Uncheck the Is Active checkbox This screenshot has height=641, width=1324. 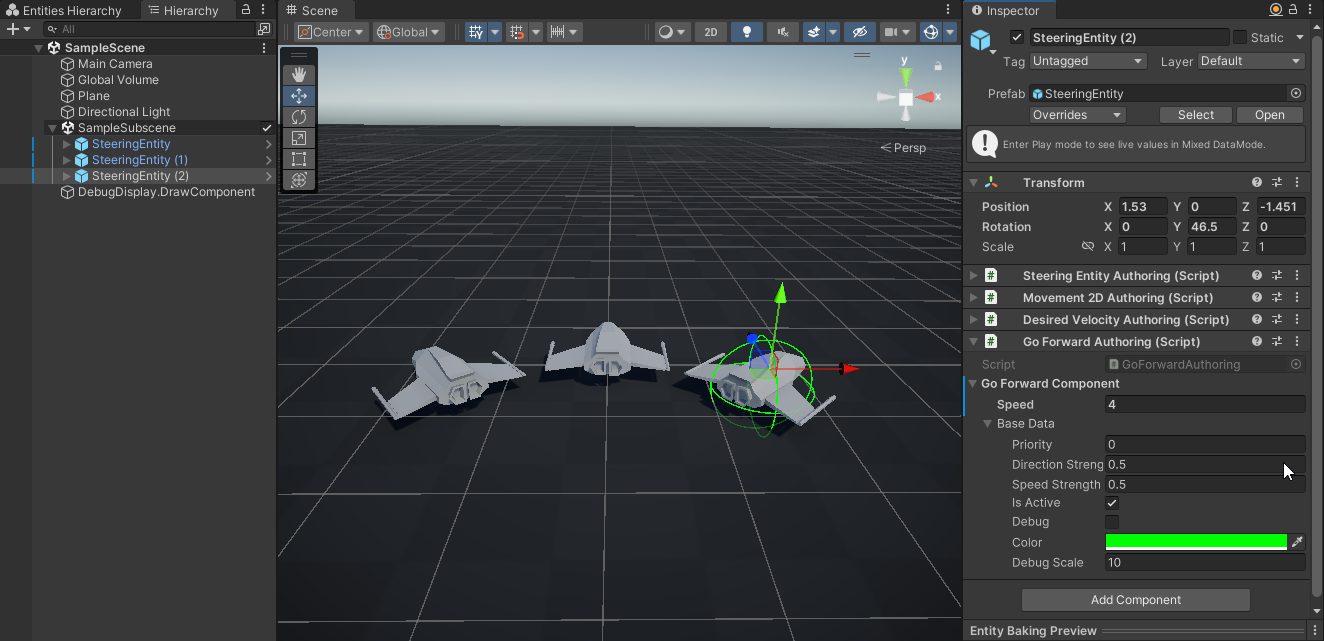[x=1112, y=503]
